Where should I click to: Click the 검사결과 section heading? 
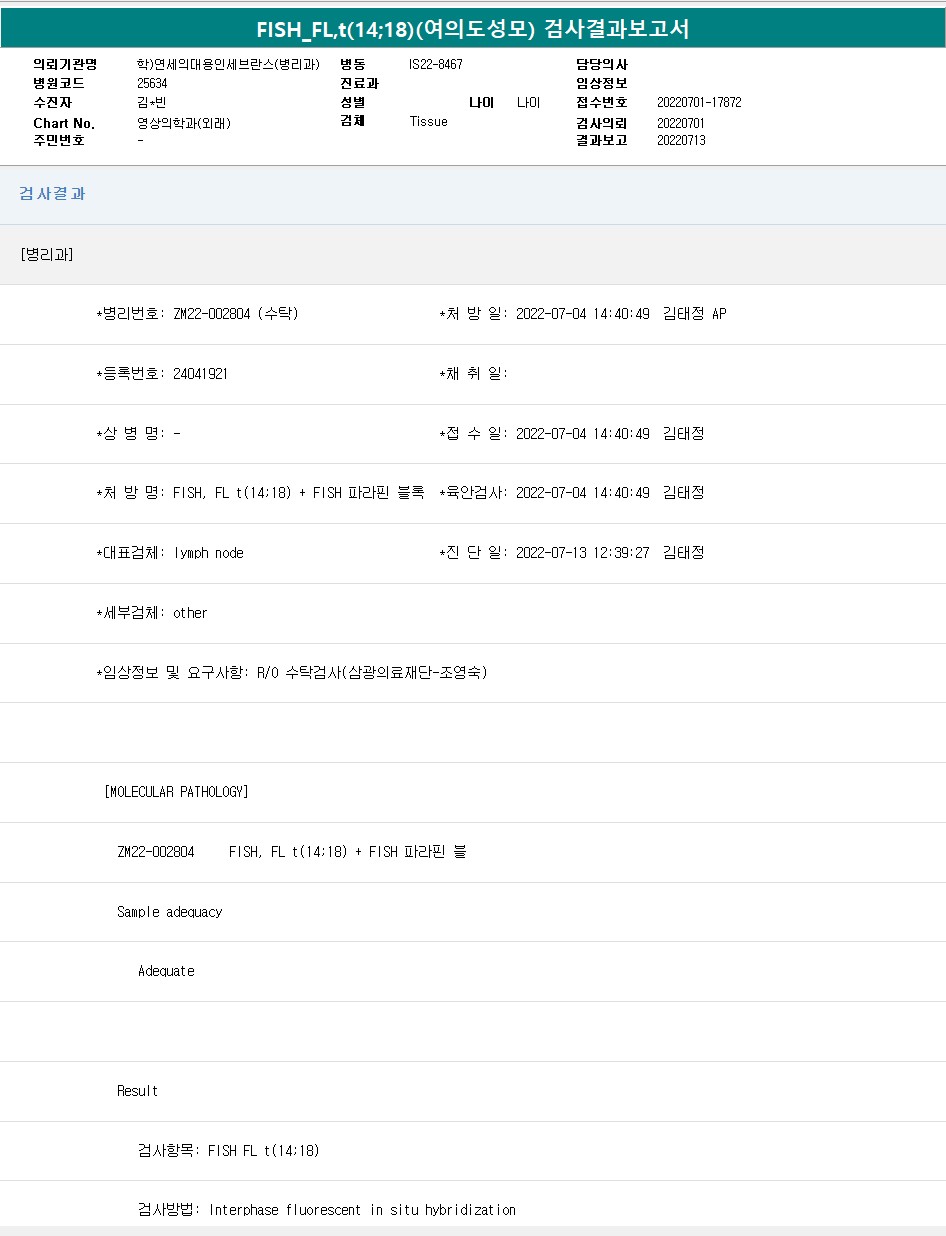(52, 194)
